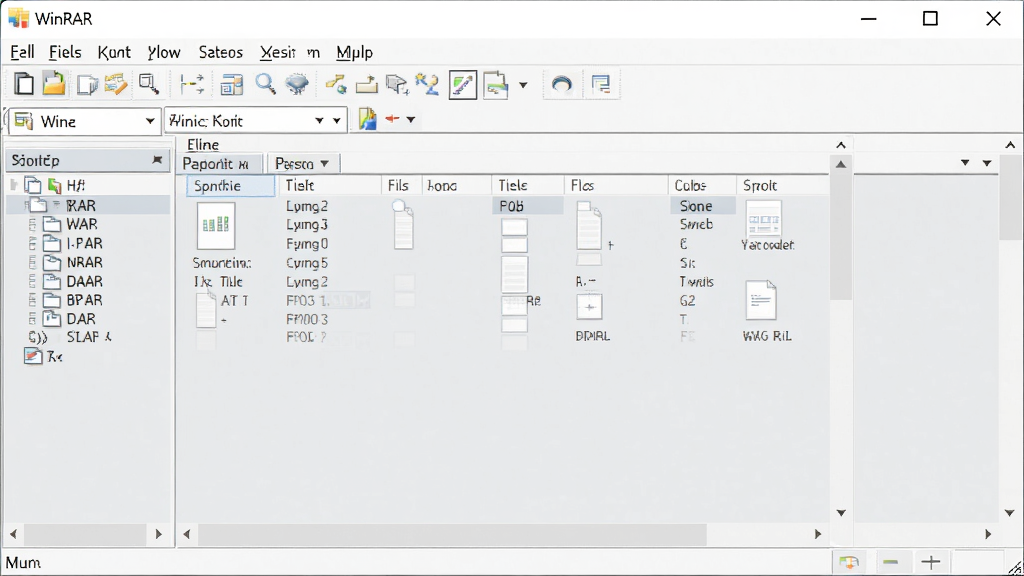This screenshot has height=576, width=1024.
Task: Click the cascading windows toolbar icon
Action: (601, 84)
